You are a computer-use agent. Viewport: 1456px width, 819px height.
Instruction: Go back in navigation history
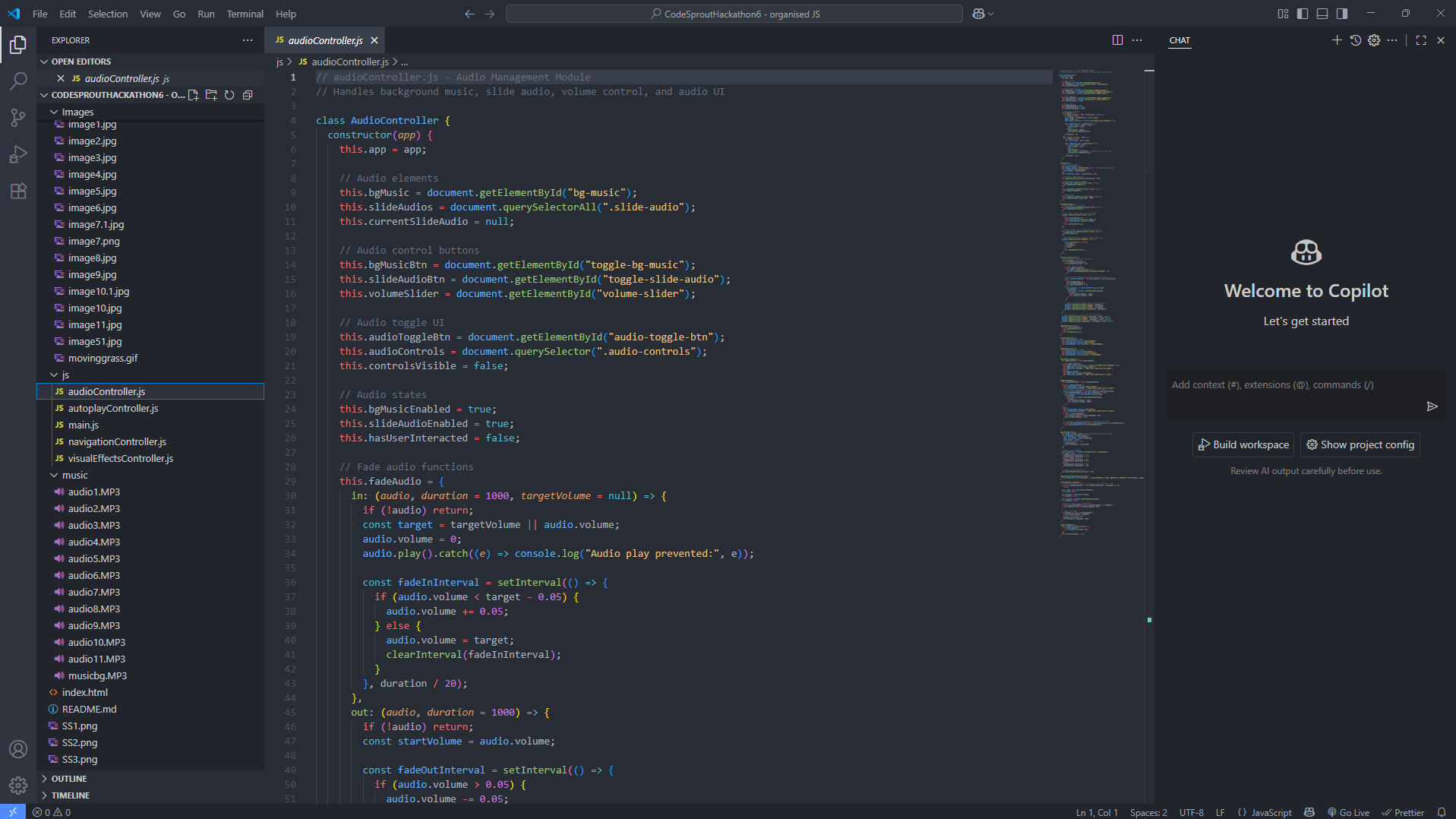[469, 14]
